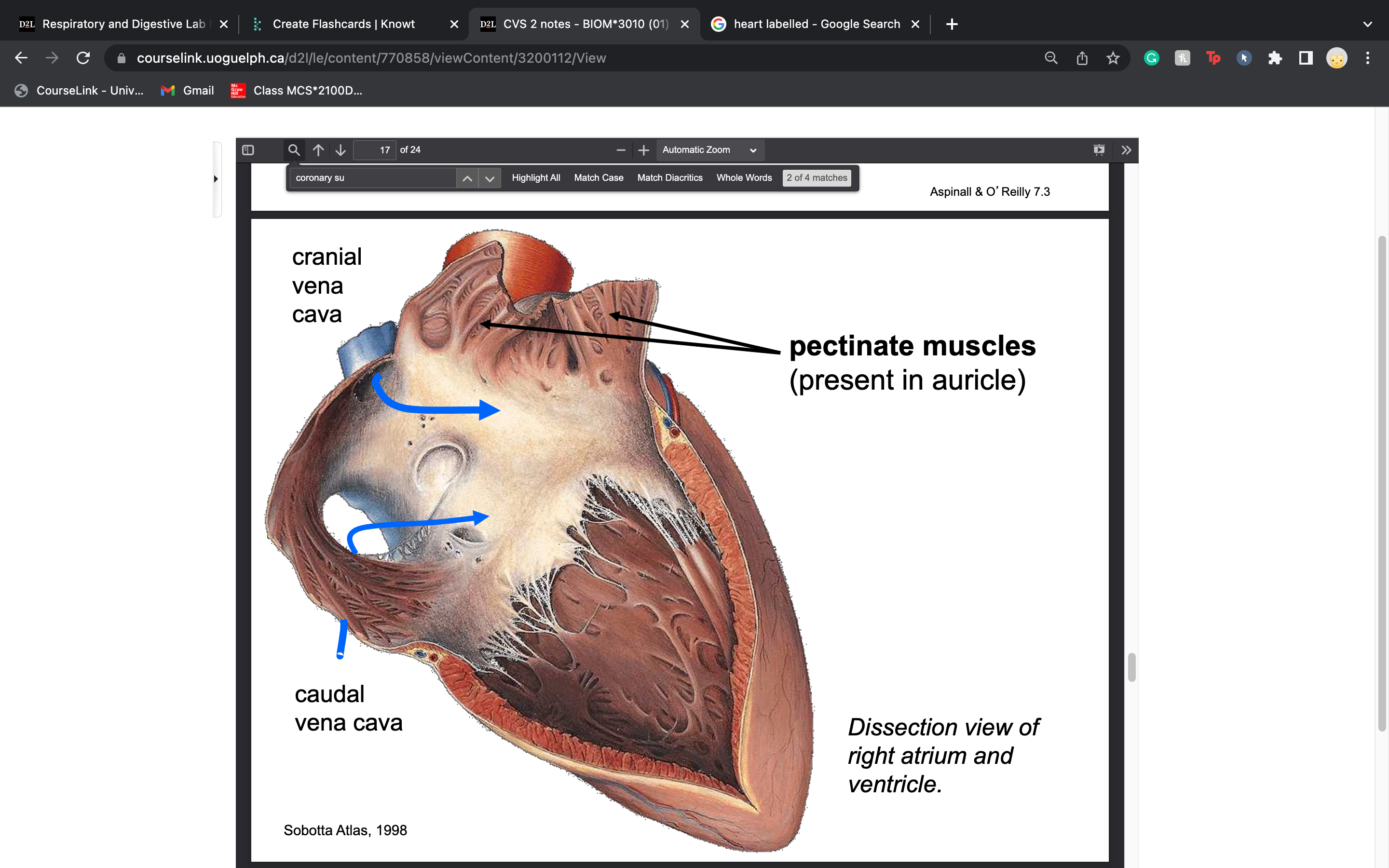Zoom out with the minus button

pos(621,150)
